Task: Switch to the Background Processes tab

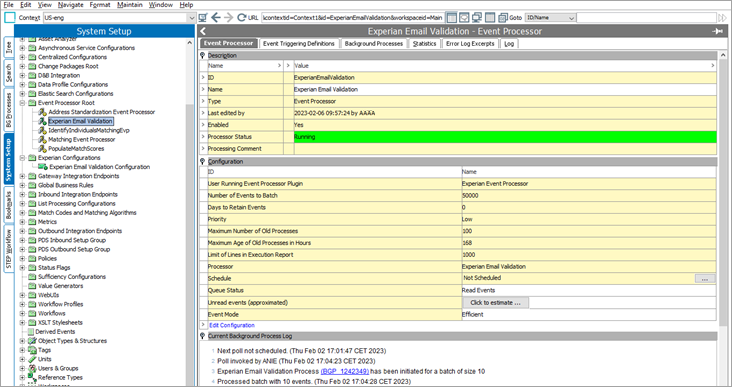Action: 373,43
